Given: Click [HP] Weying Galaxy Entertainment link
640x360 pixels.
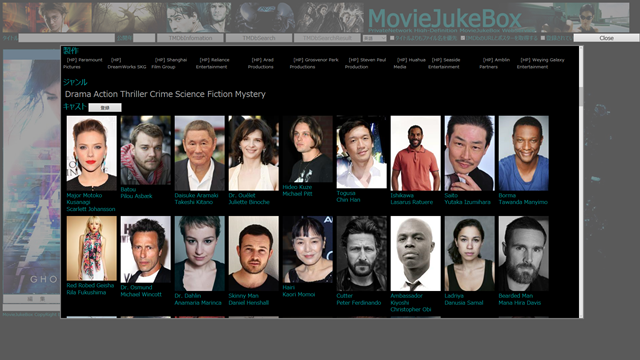Looking at the screenshot, I should (x=541, y=63).
